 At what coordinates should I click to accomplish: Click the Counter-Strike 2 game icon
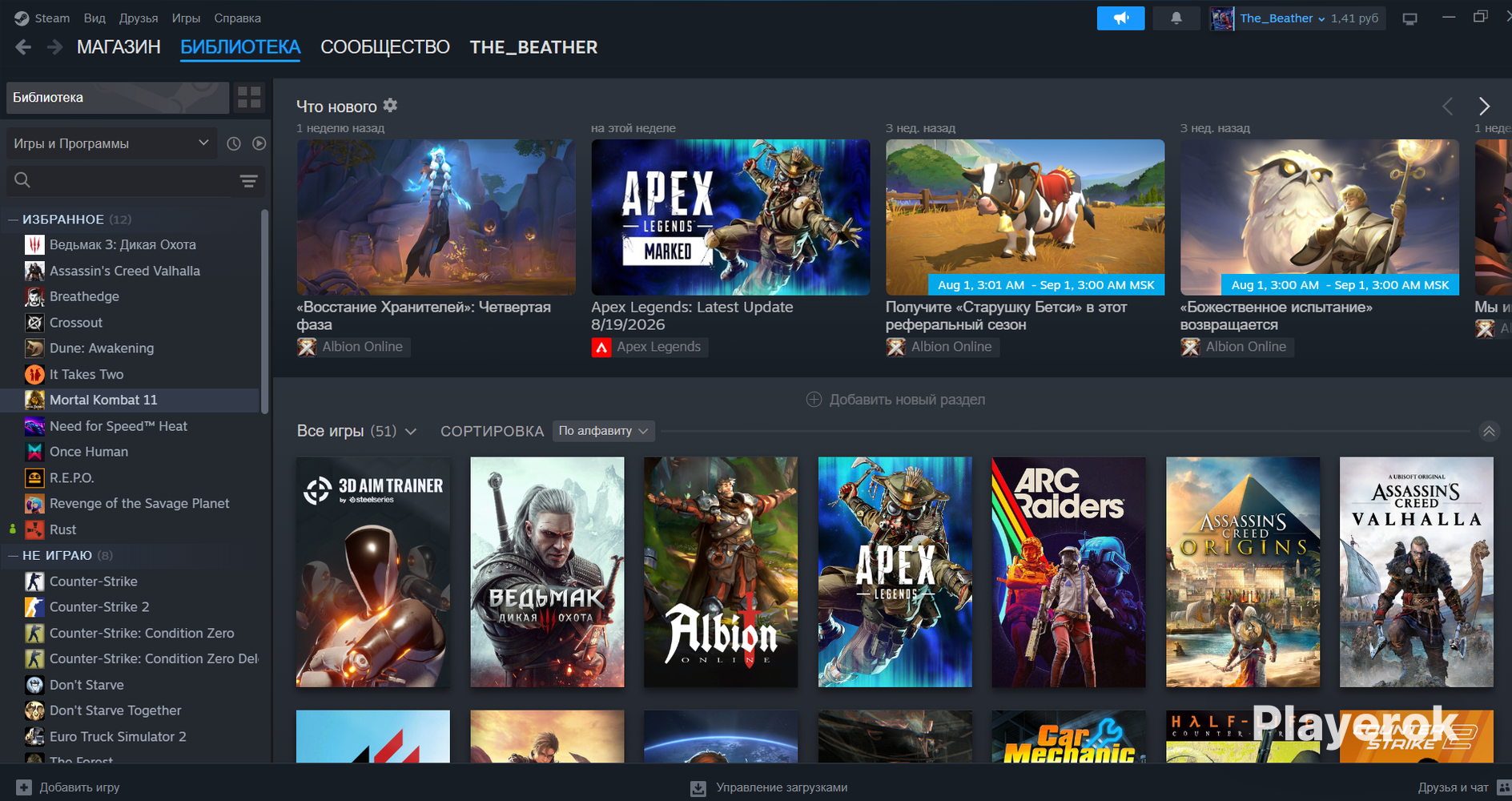(x=34, y=607)
